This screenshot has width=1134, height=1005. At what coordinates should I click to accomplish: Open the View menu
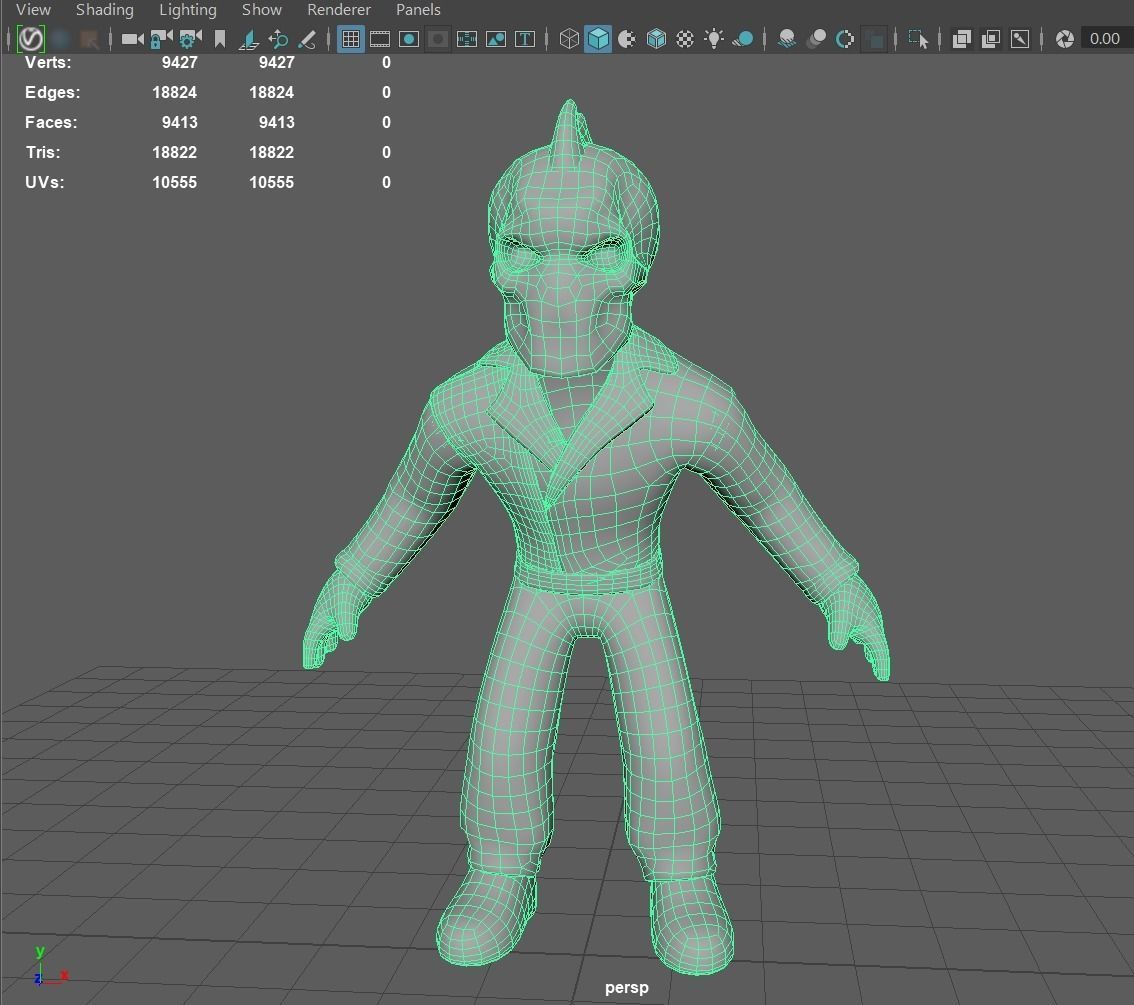[x=33, y=9]
